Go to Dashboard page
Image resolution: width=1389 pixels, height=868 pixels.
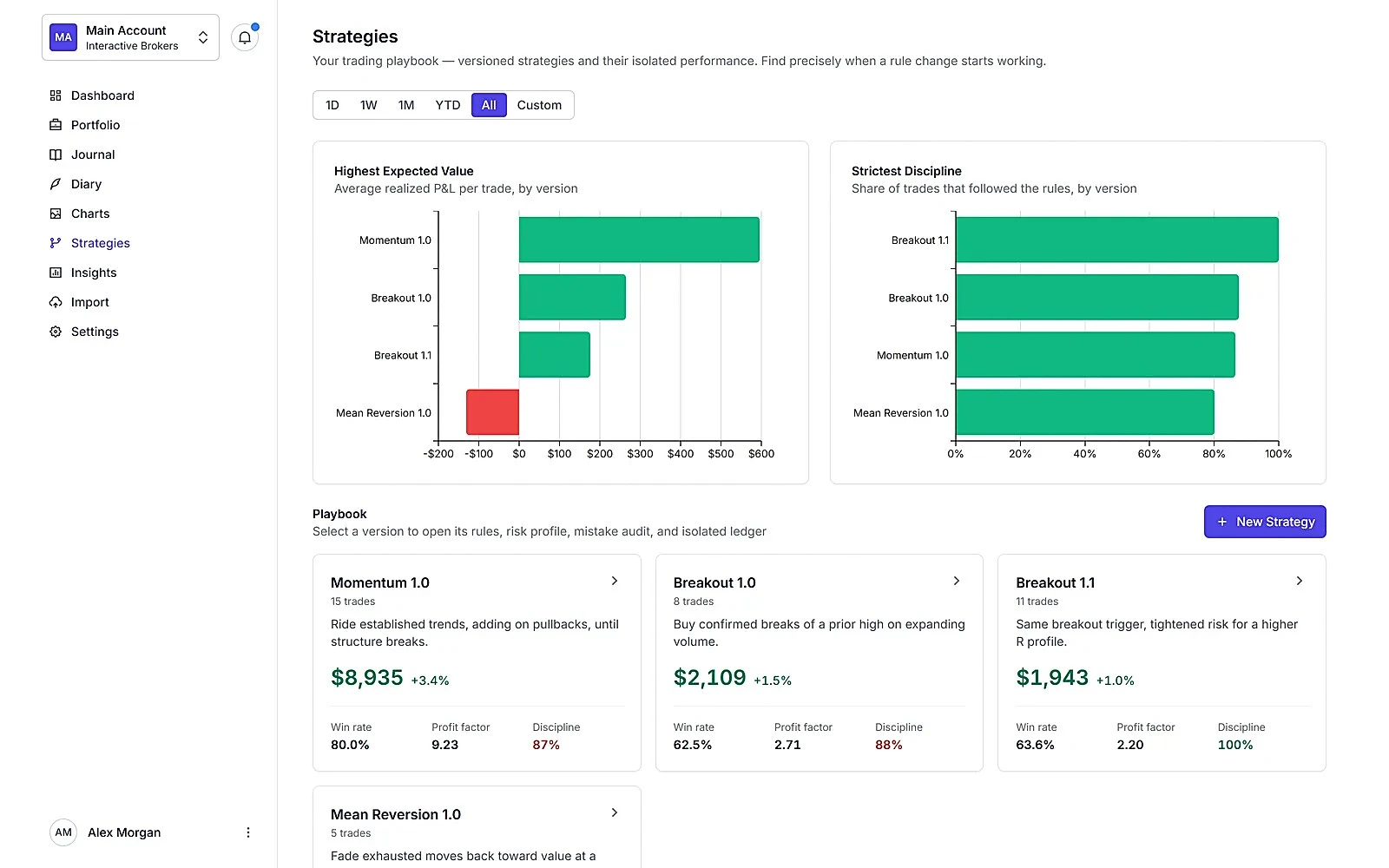point(102,95)
